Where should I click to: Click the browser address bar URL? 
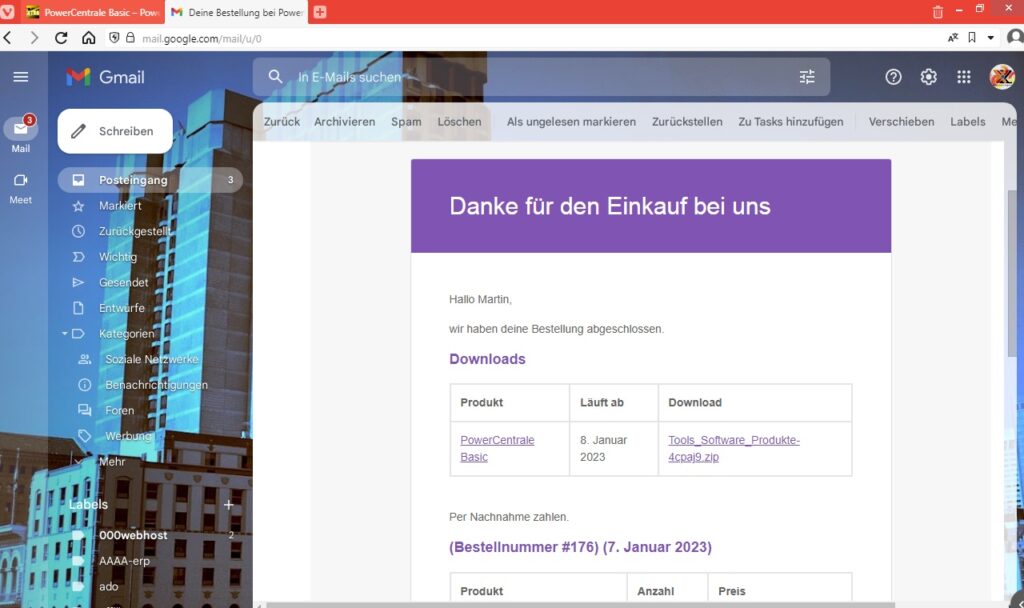pos(202,39)
